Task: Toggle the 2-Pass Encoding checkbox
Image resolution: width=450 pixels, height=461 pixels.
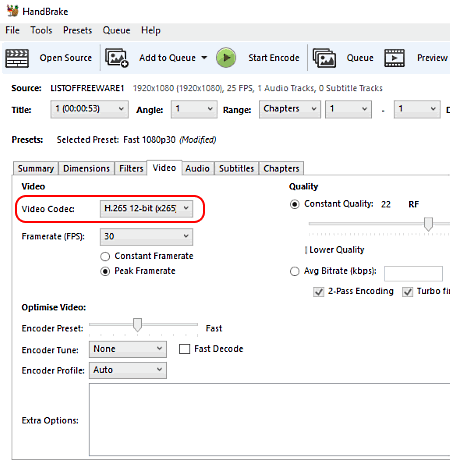Action: point(319,292)
